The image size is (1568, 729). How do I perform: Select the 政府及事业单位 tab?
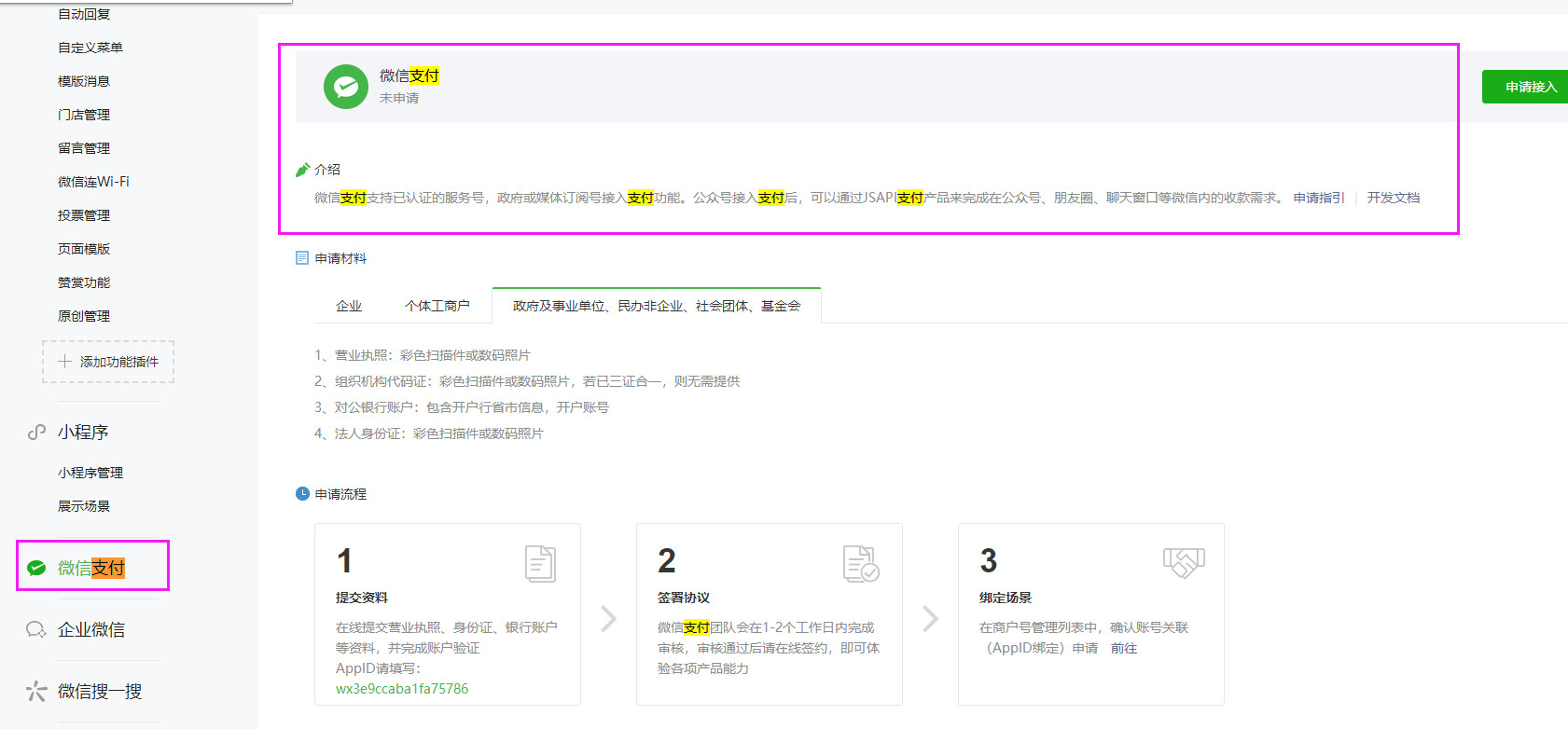click(657, 306)
